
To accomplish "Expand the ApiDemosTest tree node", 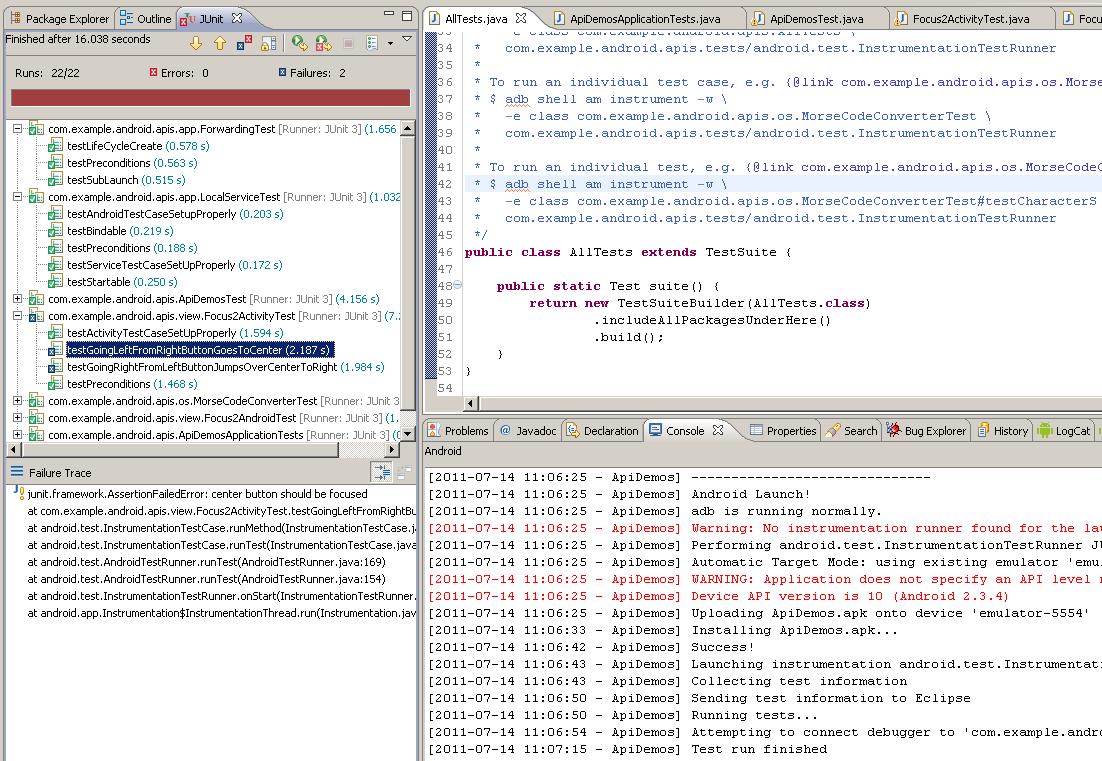I will [x=17, y=299].
